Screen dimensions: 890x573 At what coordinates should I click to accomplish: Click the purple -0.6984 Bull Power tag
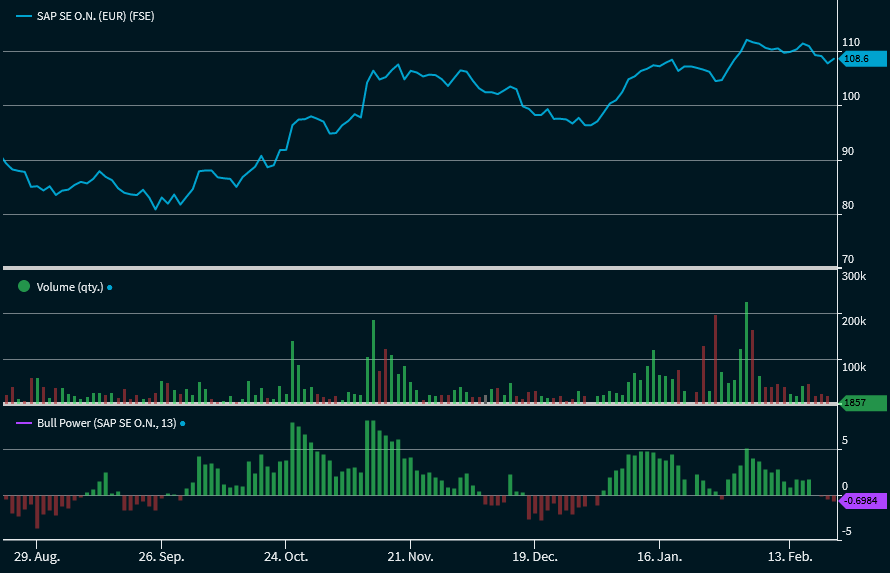click(860, 499)
